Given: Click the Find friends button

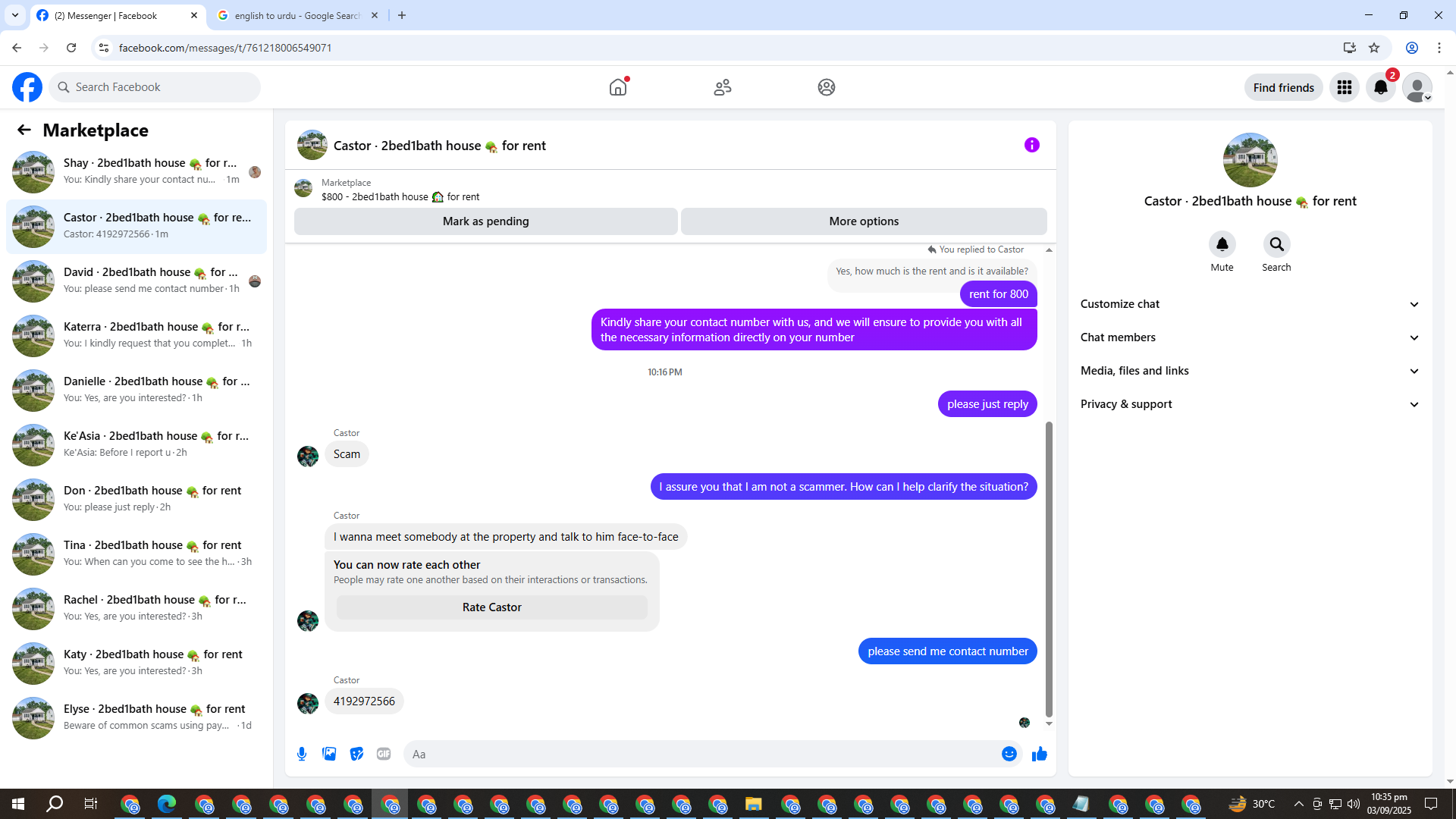Looking at the screenshot, I should [x=1284, y=87].
